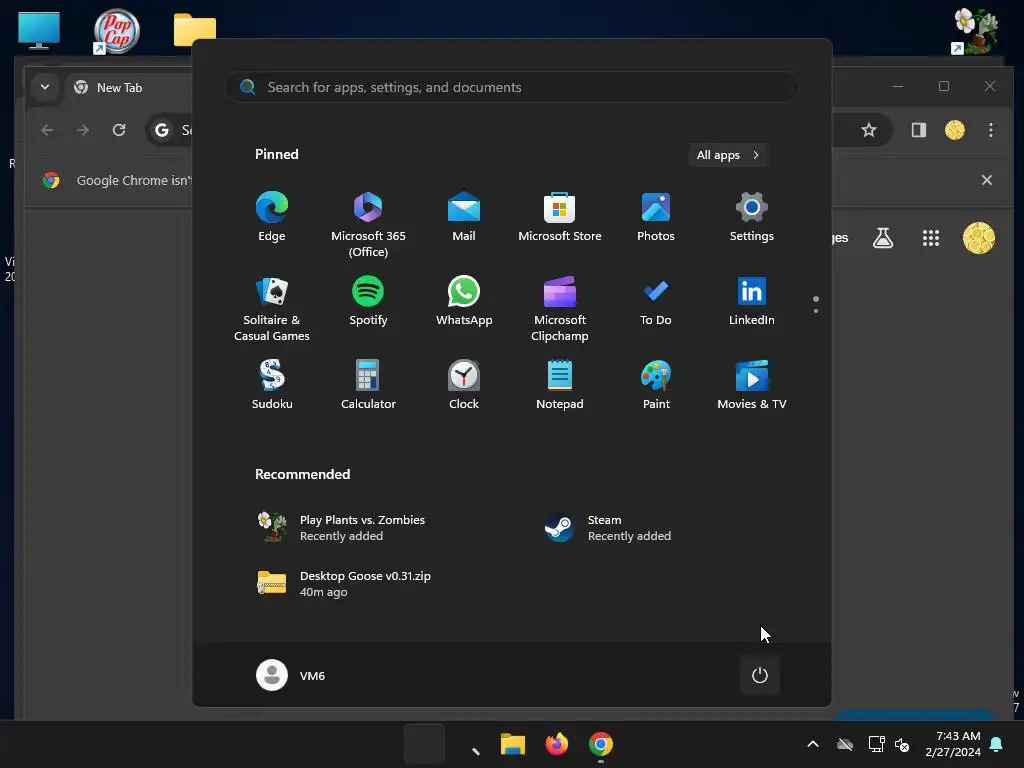Open Chrome three-dot menu
The image size is (1024, 768).
coord(991,130)
